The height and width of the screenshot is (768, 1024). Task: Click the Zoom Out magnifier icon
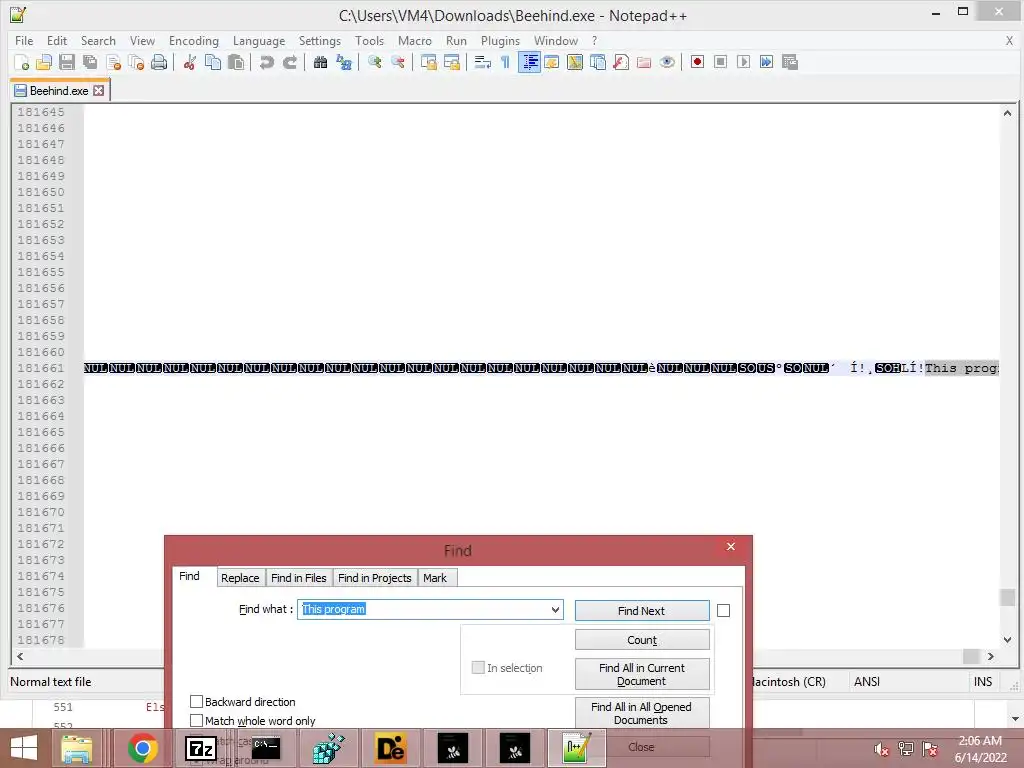click(397, 62)
